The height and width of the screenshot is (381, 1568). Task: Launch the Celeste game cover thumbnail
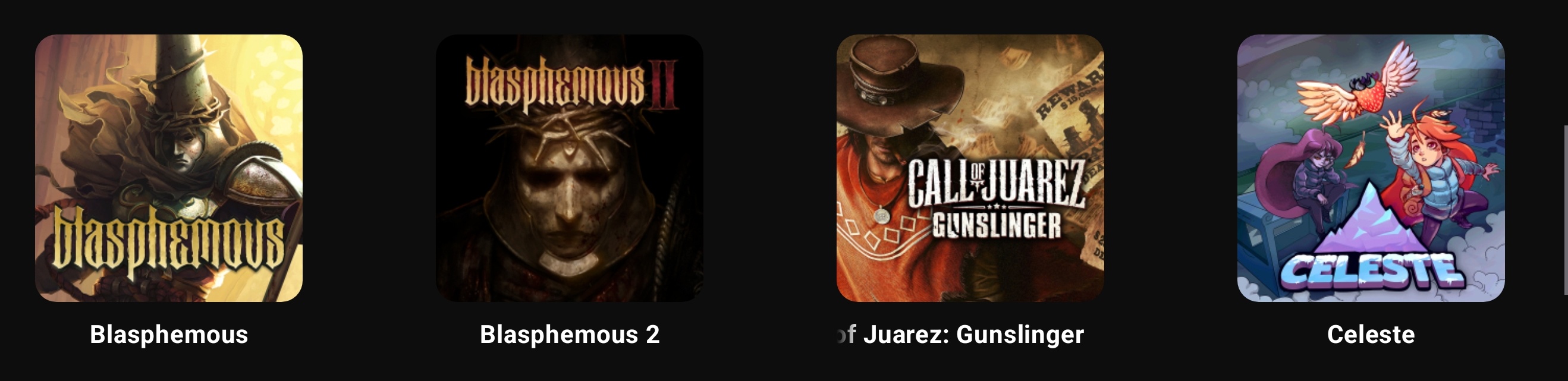[1371, 168]
